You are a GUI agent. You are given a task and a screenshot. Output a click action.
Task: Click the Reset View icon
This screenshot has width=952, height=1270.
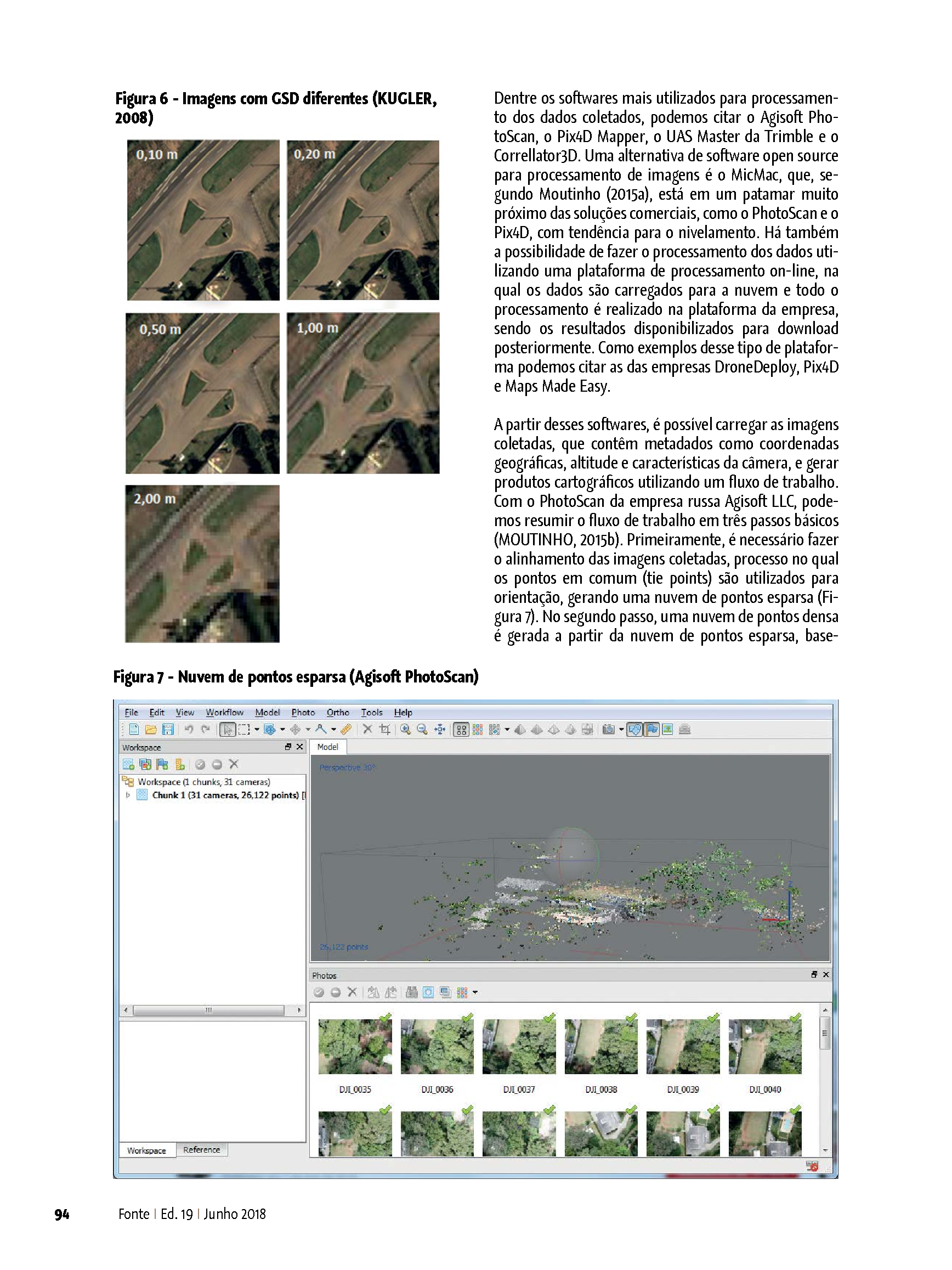point(440,729)
